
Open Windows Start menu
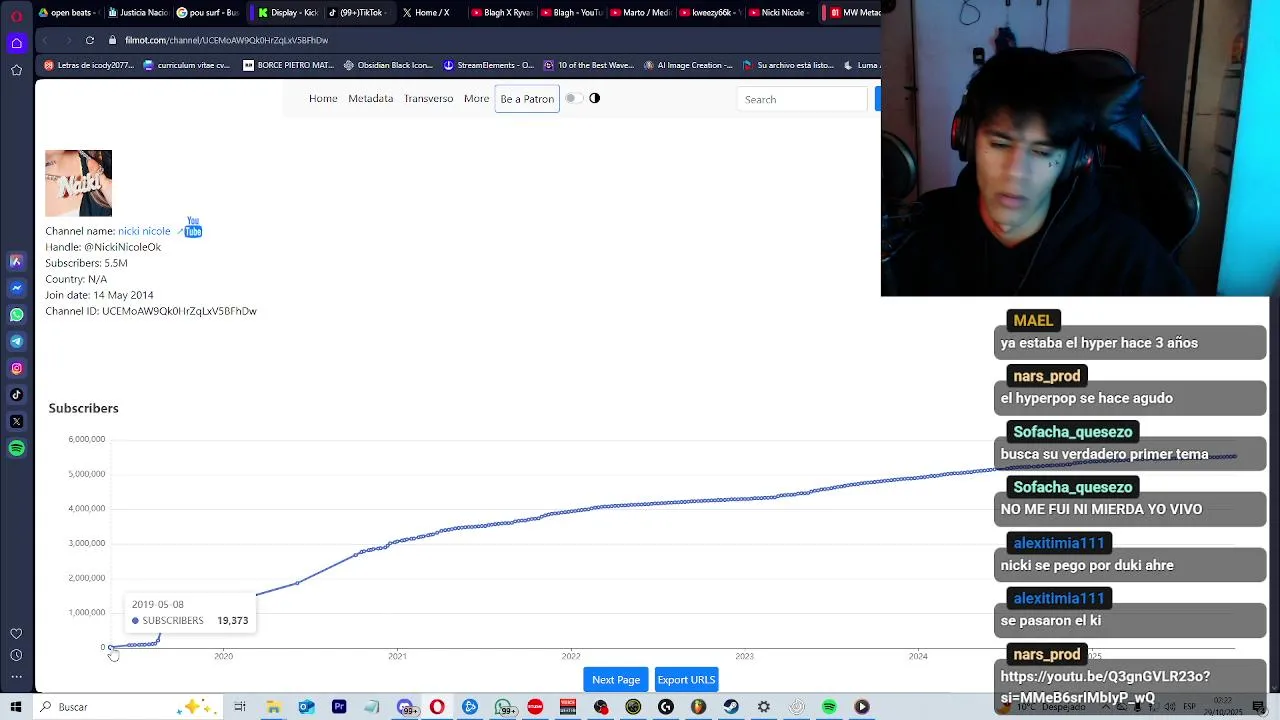coord(16,707)
